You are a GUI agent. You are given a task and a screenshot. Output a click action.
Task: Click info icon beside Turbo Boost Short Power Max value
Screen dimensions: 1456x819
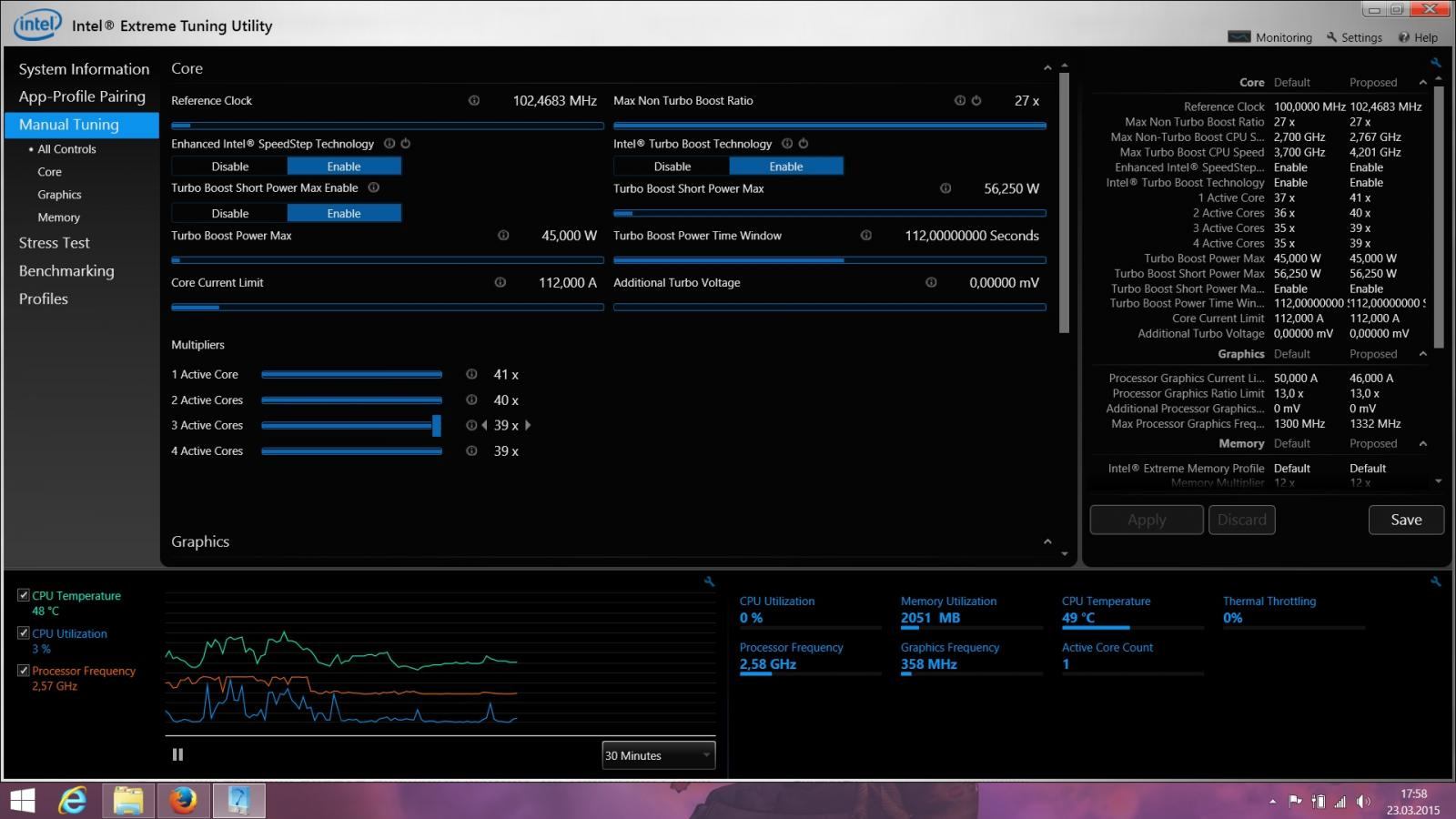pyautogui.click(x=945, y=188)
